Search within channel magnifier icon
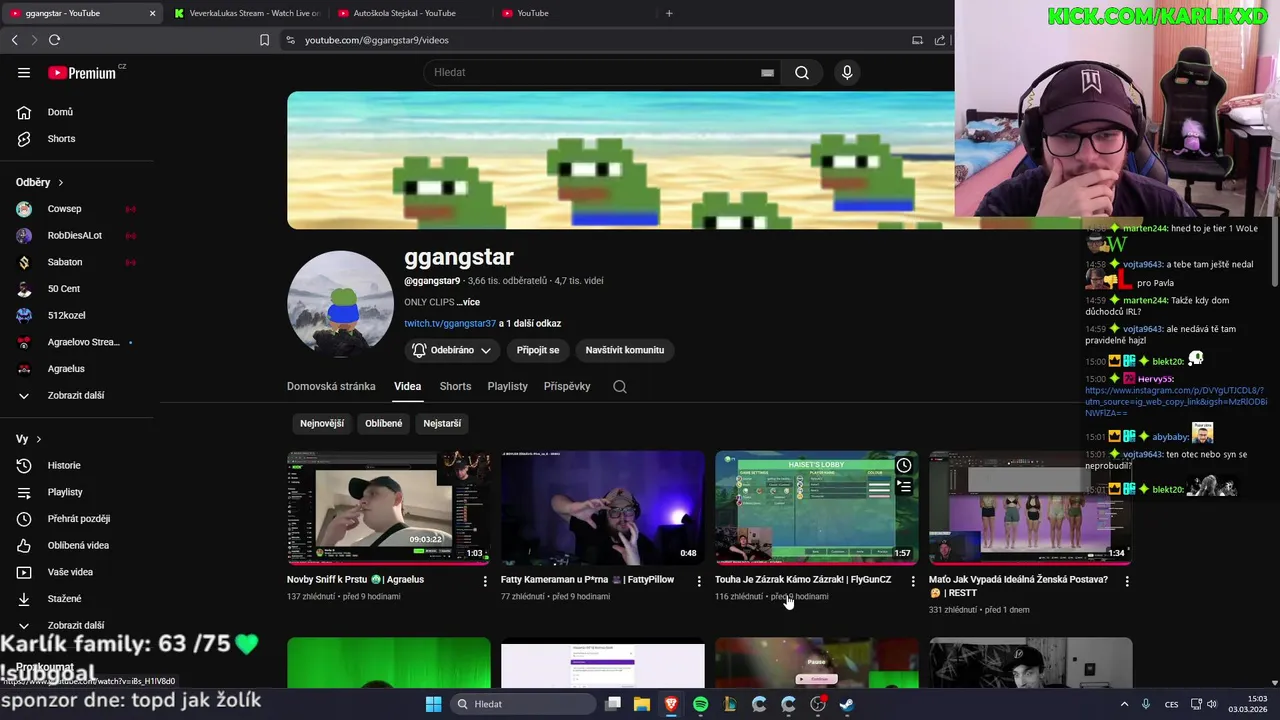The image size is (1280, 720). coord(620,387)
